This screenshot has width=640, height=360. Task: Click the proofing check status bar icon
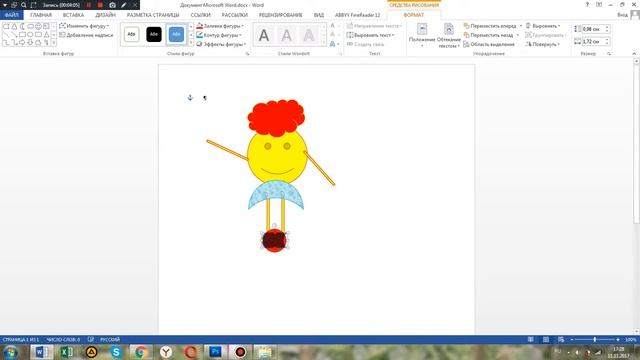pos(90,340)
